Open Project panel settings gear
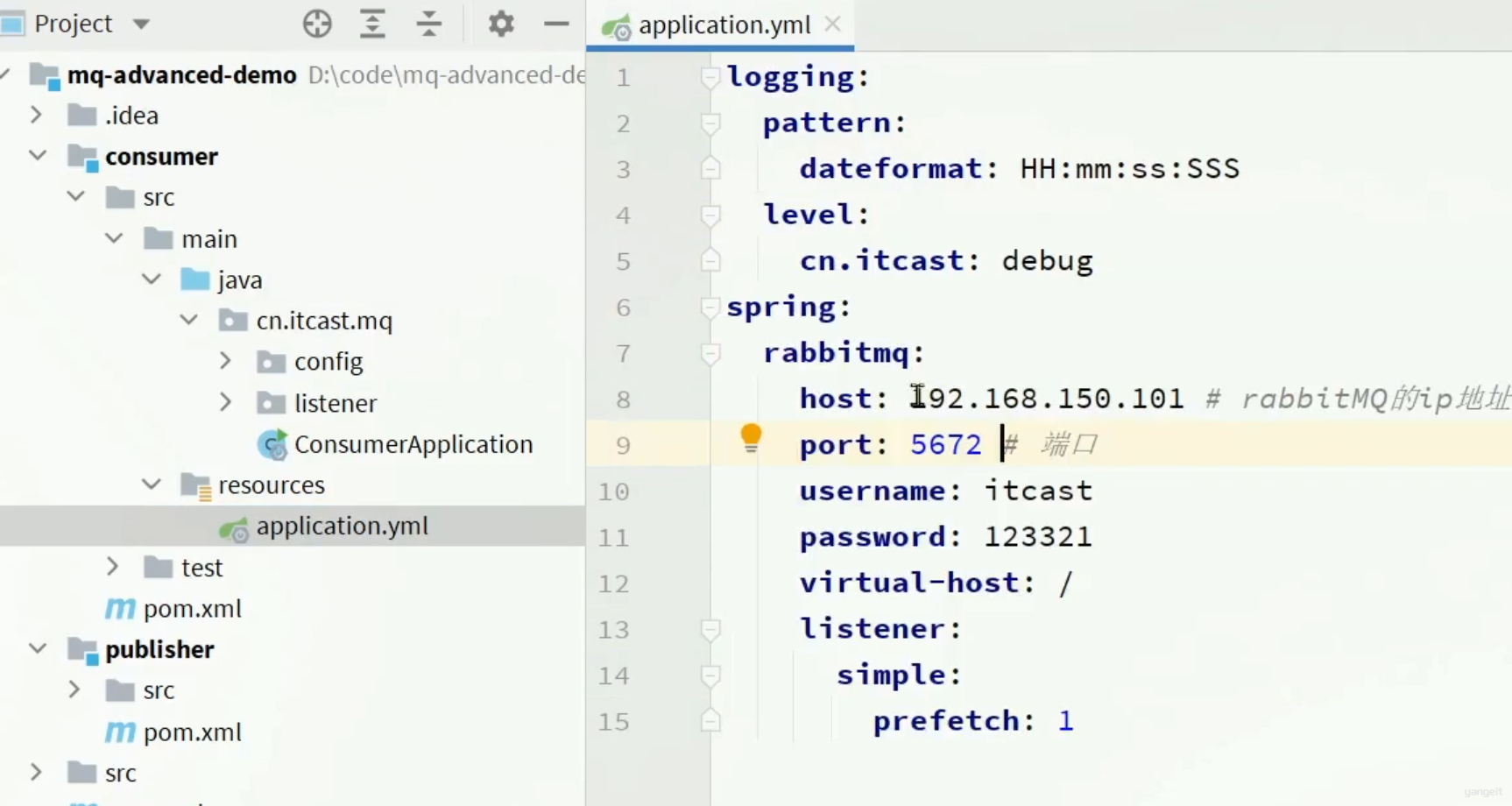1512x806 pixels. click(501, 24)
